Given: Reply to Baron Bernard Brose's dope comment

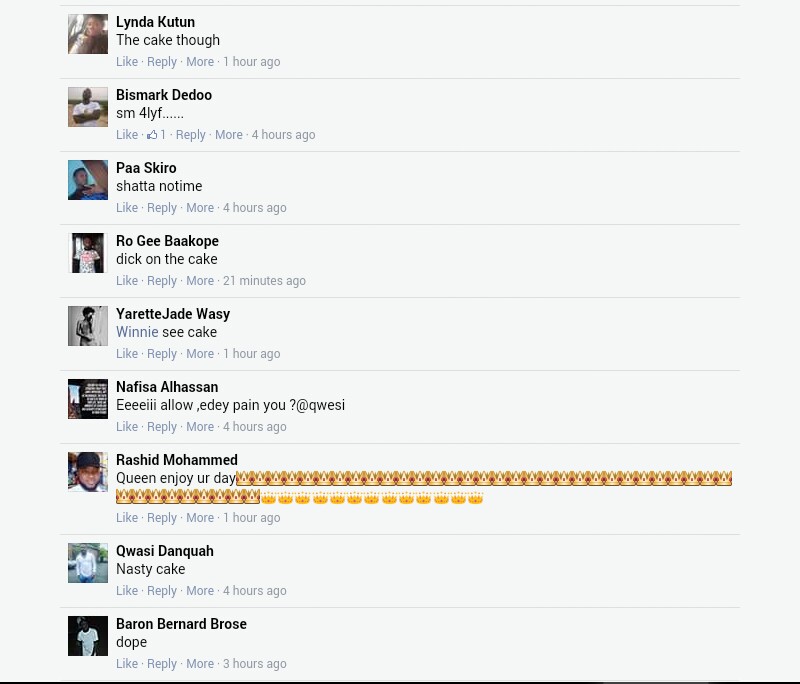Looking at the screenshot, I should click(x=162, y=664).
